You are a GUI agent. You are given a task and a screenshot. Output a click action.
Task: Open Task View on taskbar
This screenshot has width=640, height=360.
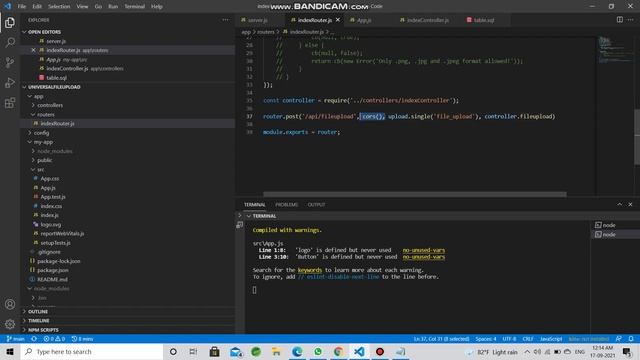click(193, 351)
